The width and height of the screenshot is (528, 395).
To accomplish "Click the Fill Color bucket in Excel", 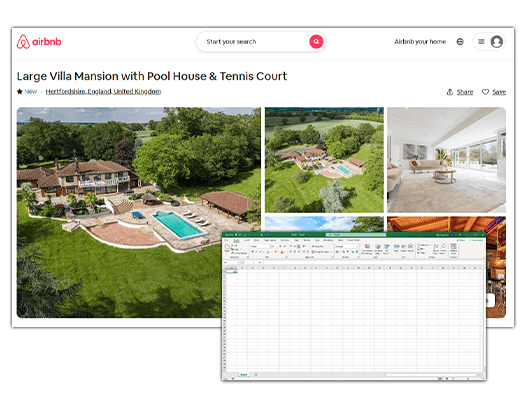I will pyautogui.click(x=275, y=252).
